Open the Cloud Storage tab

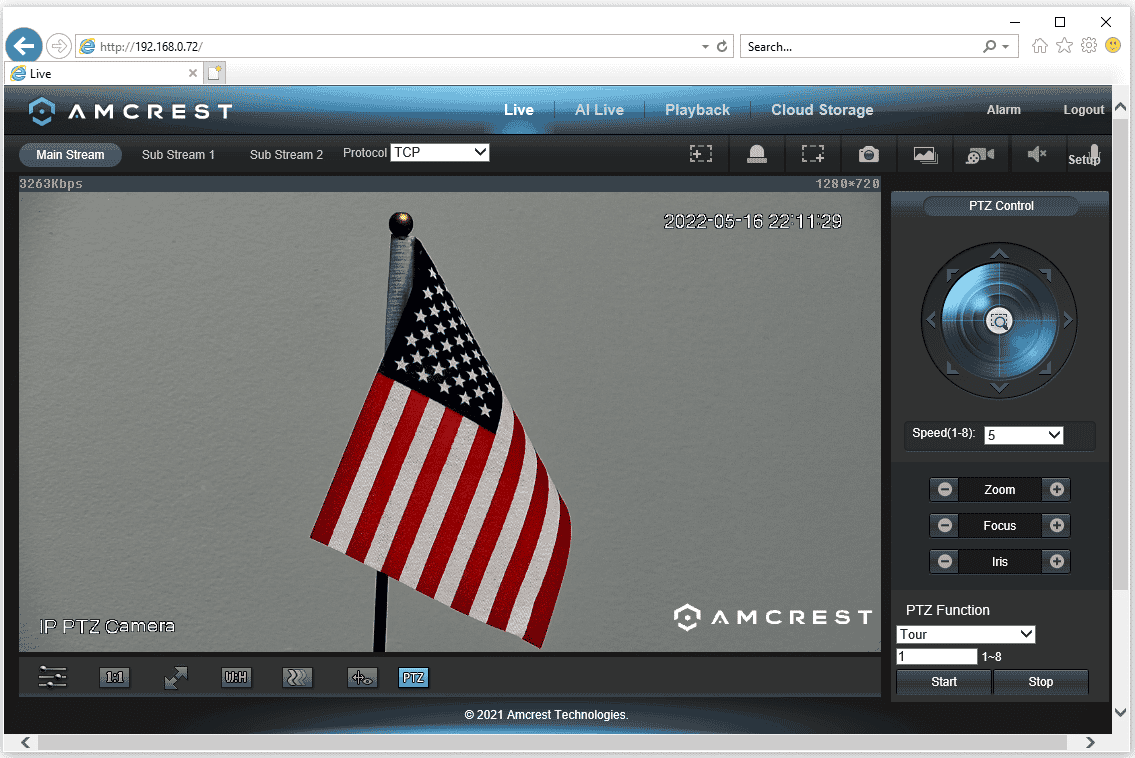(821, 110)
